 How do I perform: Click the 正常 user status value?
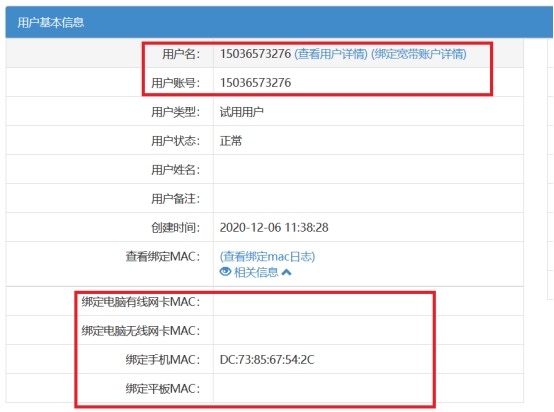click(231, 141)
